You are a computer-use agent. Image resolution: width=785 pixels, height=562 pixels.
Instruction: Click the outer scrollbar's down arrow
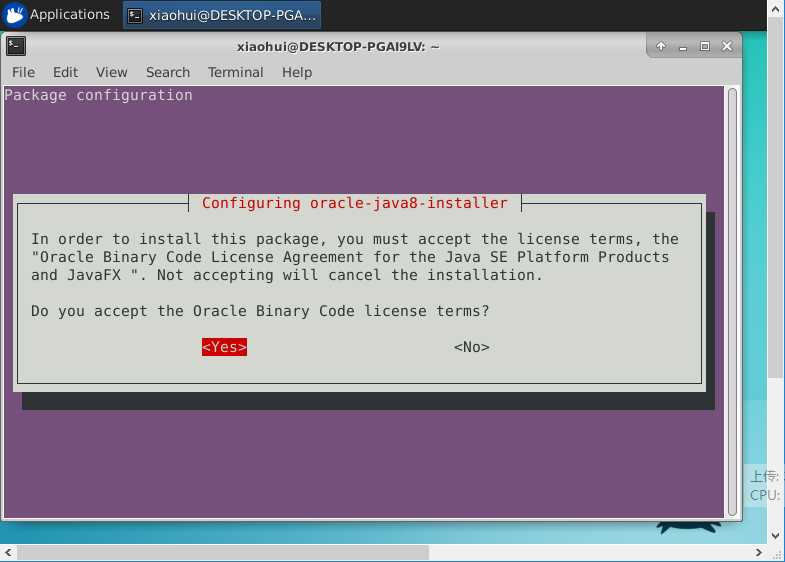click(775, 535)
